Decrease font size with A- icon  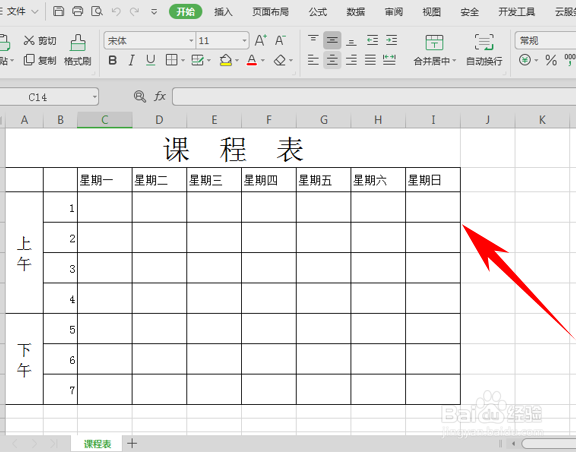[280, 40]
